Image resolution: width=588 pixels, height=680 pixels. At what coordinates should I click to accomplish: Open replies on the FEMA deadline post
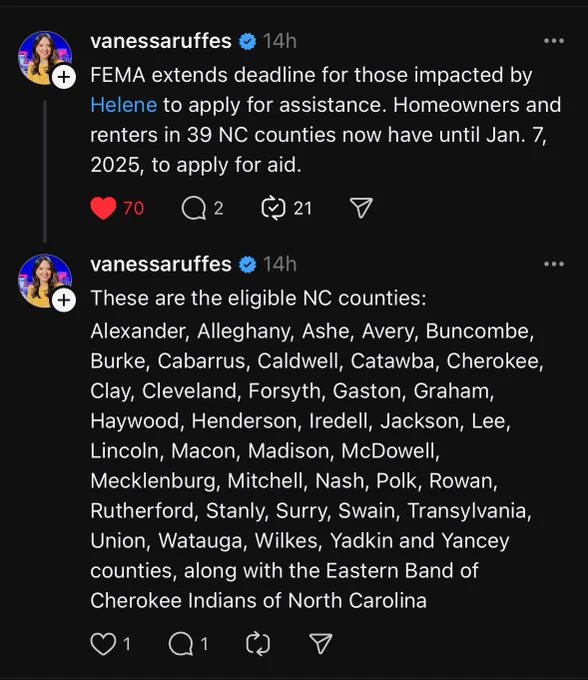[193, 208]
